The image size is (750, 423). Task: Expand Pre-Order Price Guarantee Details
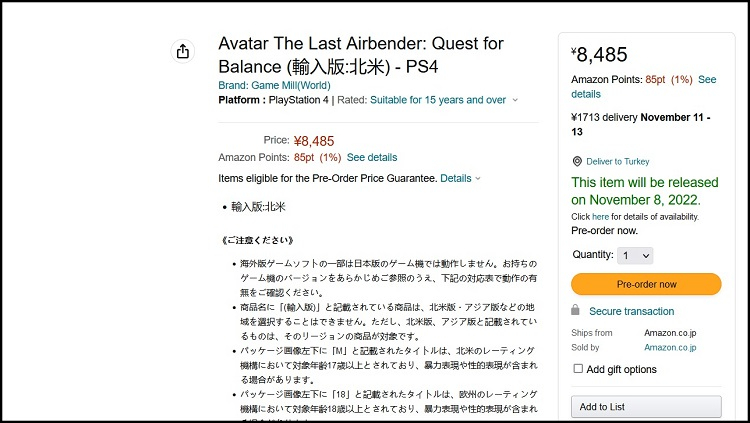coord(456,178)
